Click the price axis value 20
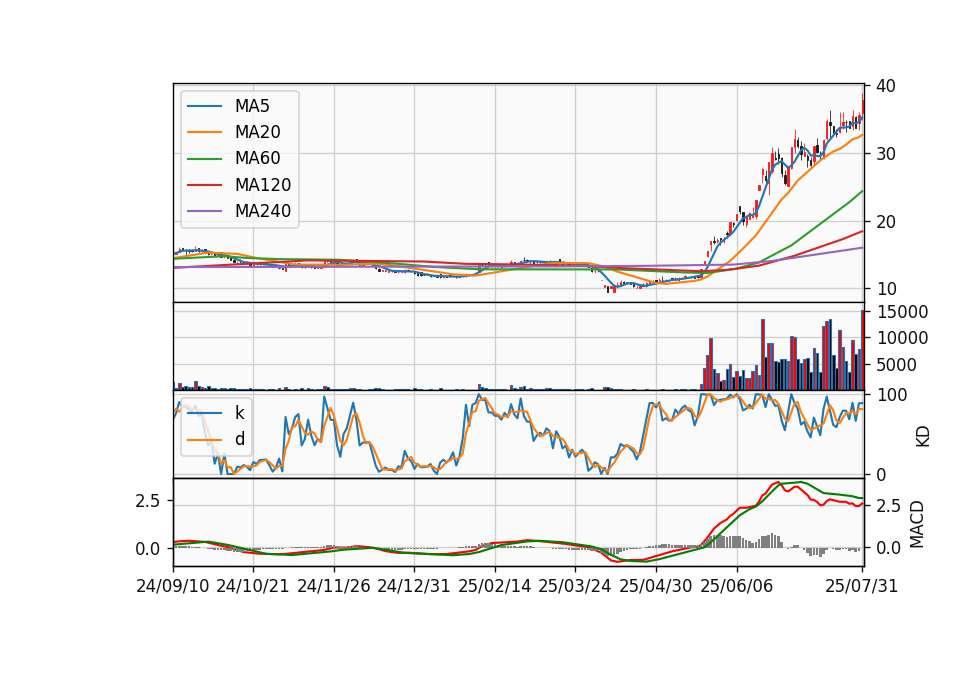 coord(885,222)
